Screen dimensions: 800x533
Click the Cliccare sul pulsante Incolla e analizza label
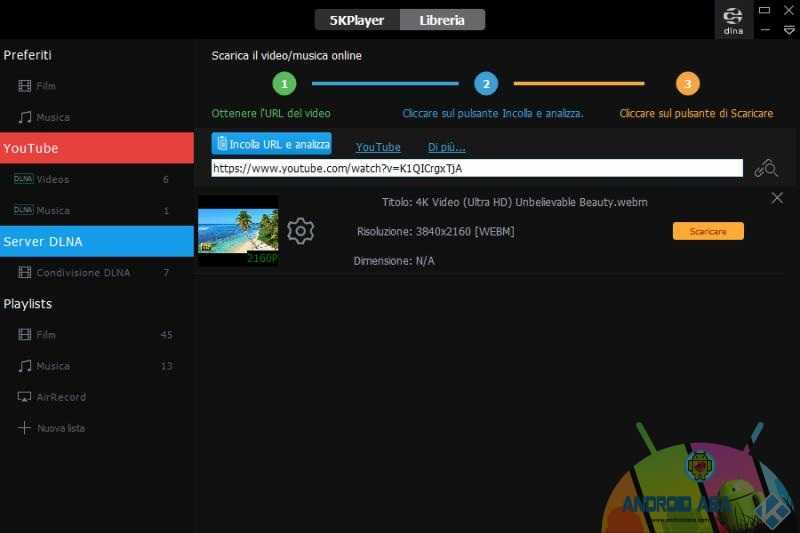click(x=493, y=113)
